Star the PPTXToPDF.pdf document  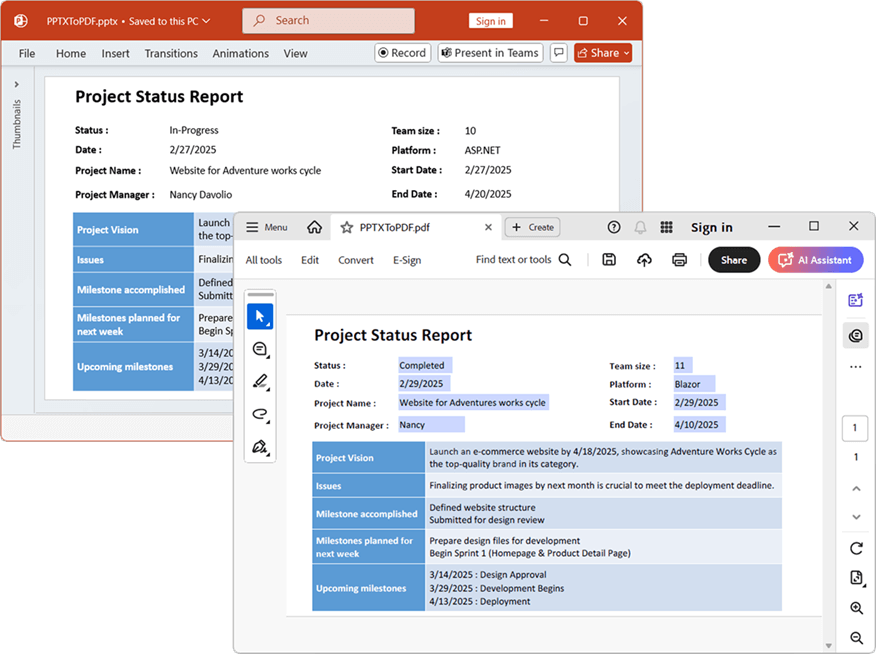point(346,228)
